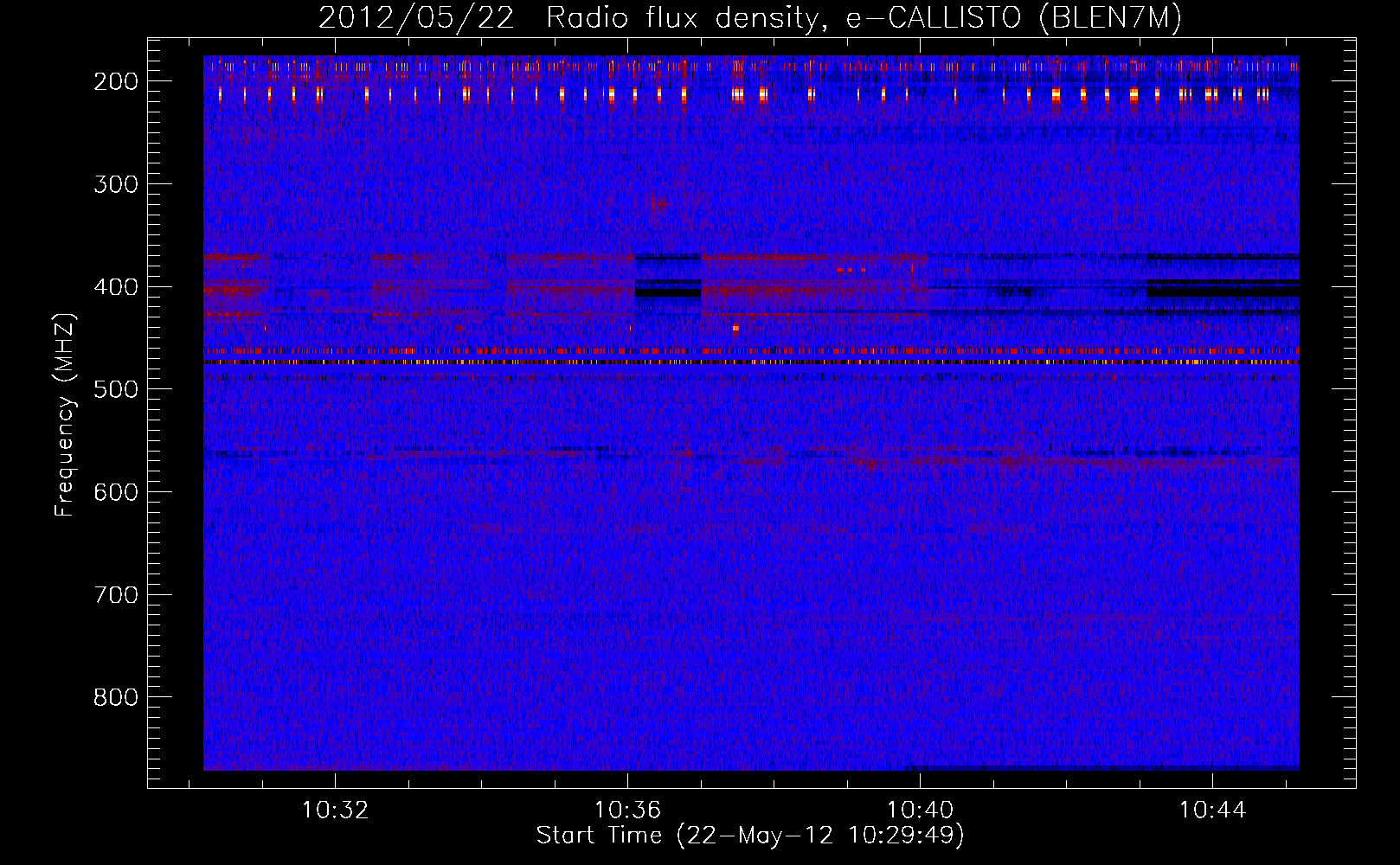Click the 300 frequency tick label

(x=115, y=184)
